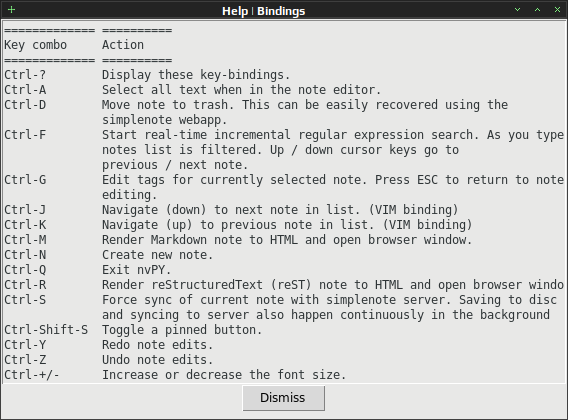Select the 'Ctrl-Z' key combo text

25,360
